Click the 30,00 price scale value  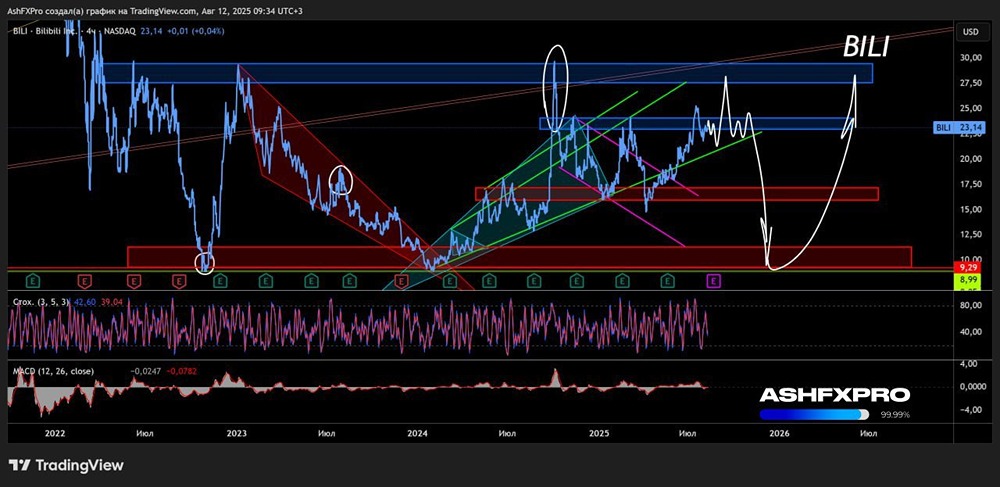(x=972, y=58)
